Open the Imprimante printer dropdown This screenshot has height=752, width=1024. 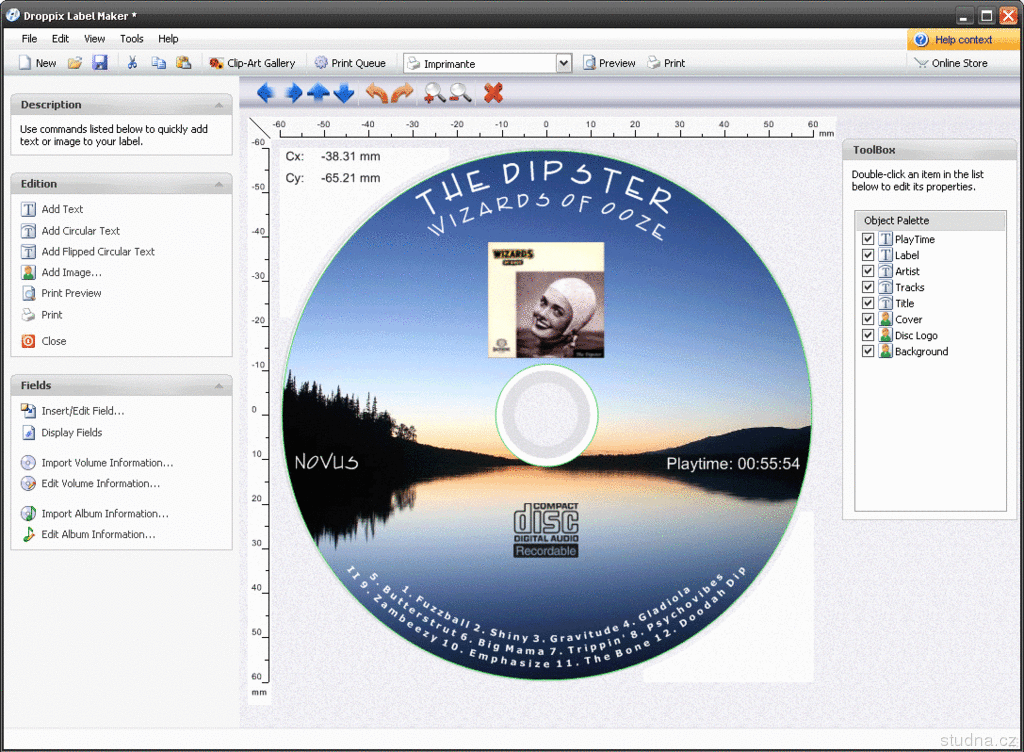[x=564, y=63]
